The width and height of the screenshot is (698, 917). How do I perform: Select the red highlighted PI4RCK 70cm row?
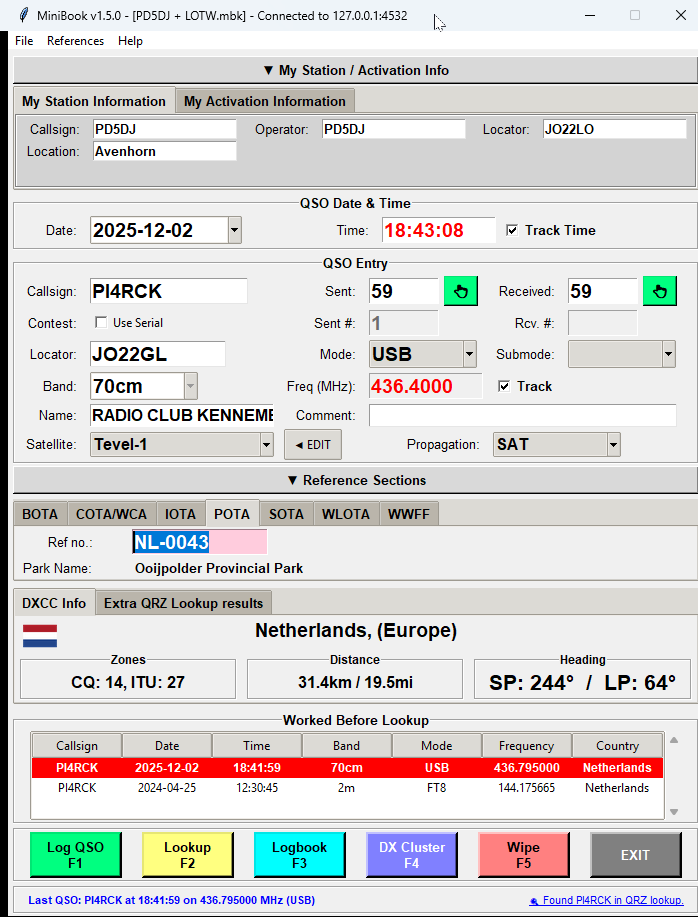(x=347, y=768)
